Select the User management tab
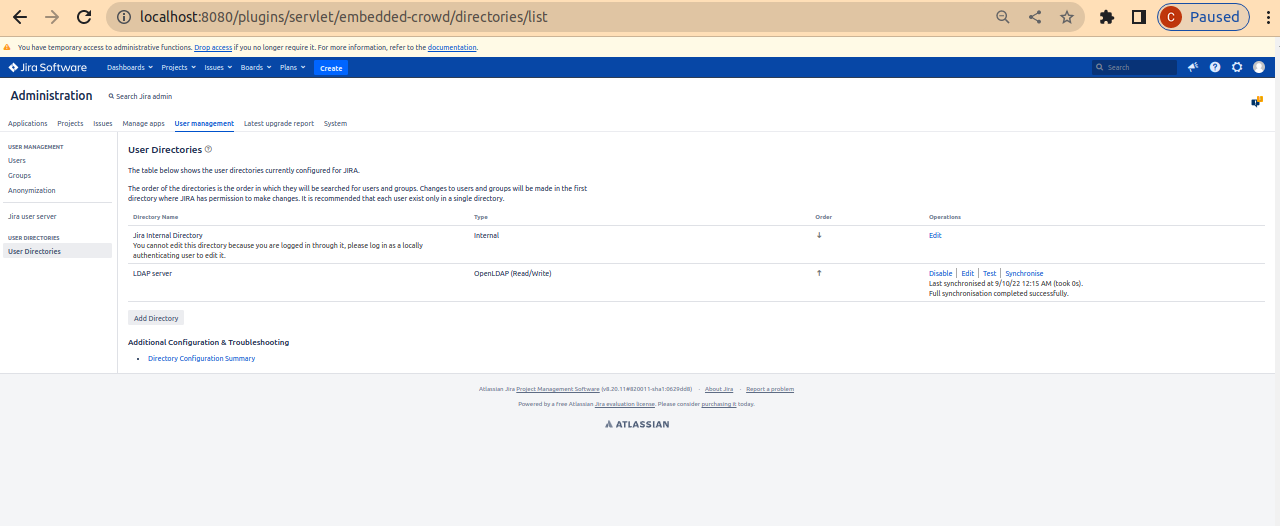The width and height of the screenshot is (1280, 526). click(x=204, y=124)
